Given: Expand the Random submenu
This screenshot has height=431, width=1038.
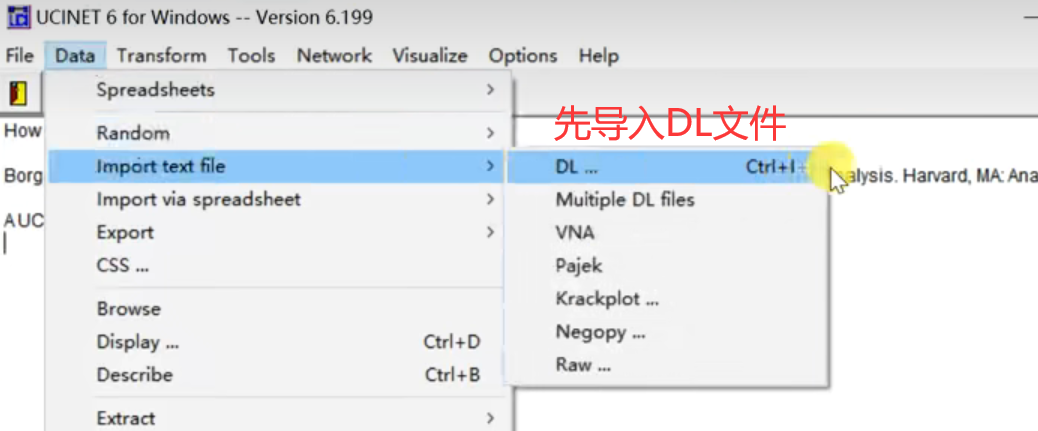Looking at the screenshot, I should [x=278, y=133].
